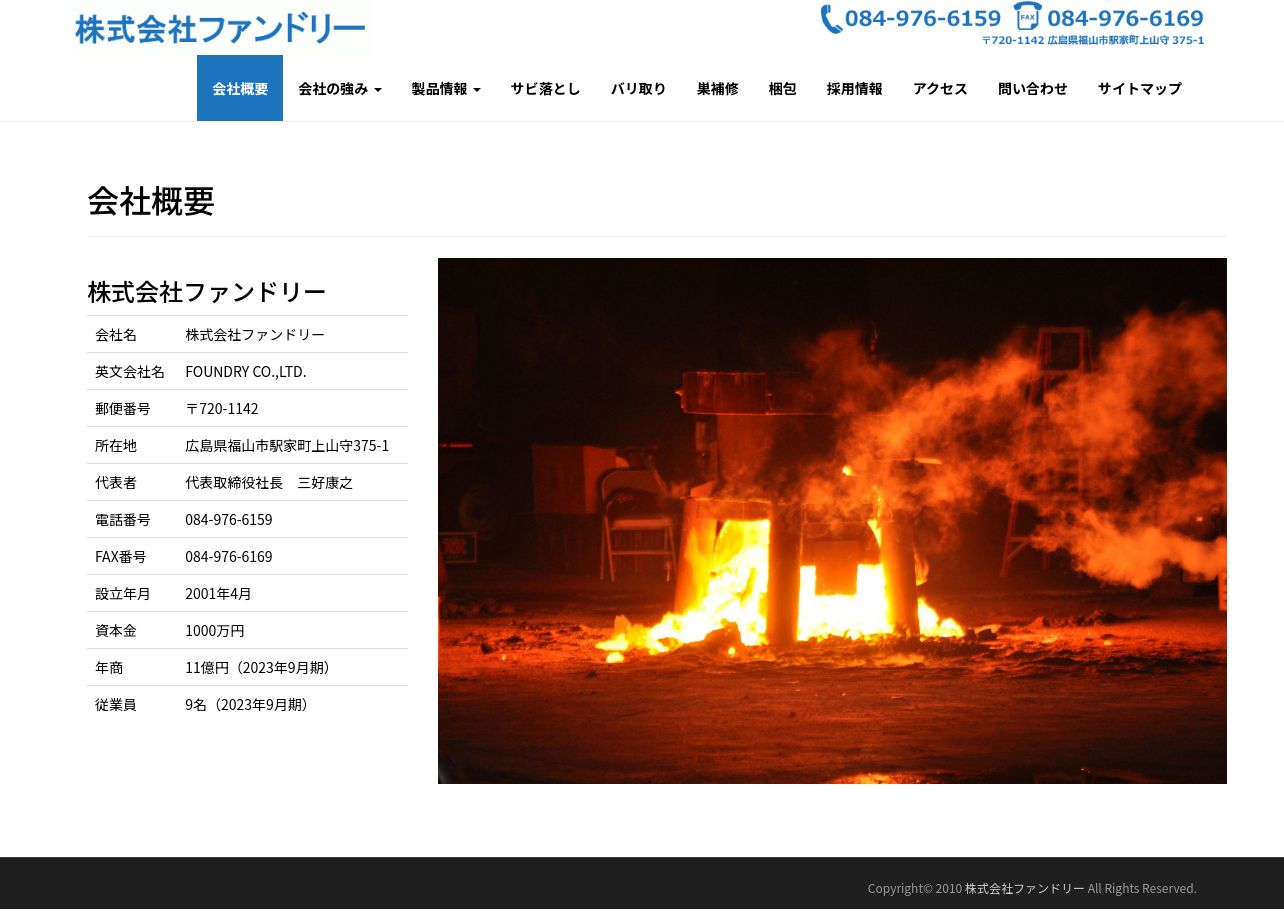Click the 会社概要 page heading

(x=151, y=201)
